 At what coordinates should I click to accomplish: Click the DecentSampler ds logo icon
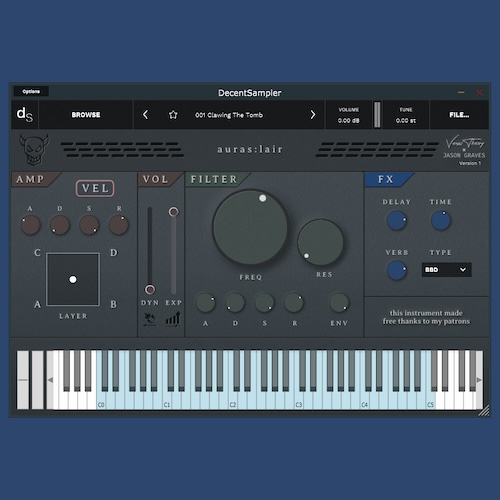coord(25,115)
